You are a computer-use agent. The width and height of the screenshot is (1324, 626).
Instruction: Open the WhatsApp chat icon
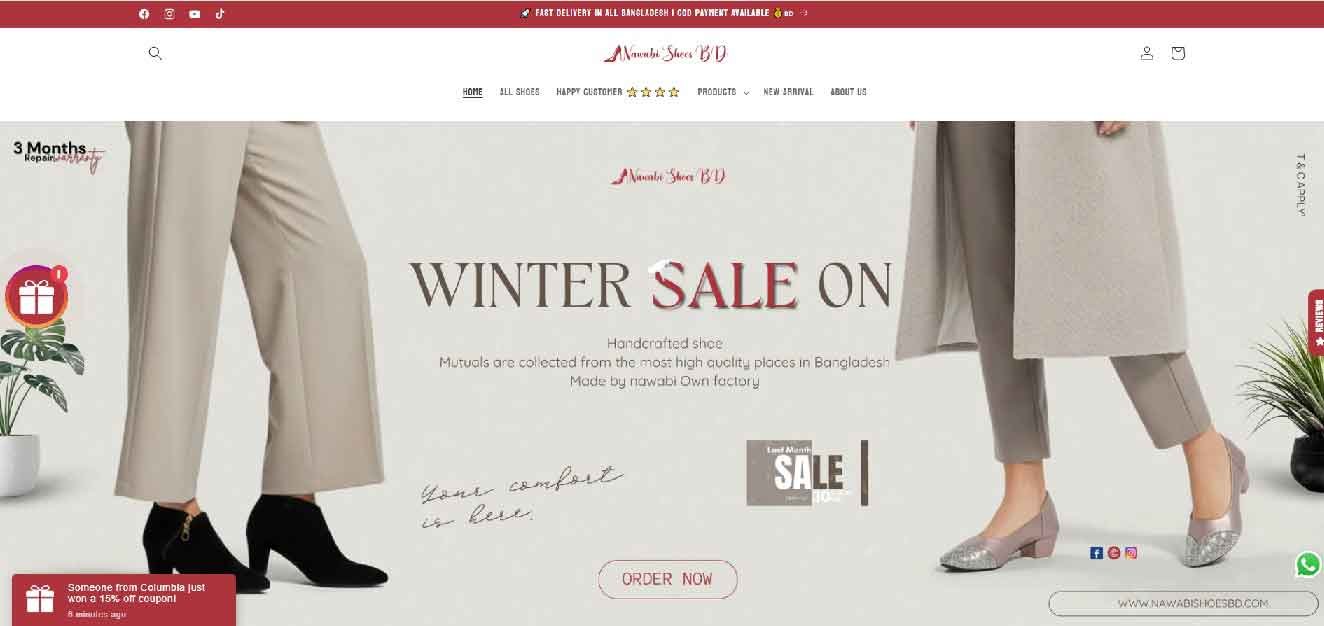click(1308, 564)
